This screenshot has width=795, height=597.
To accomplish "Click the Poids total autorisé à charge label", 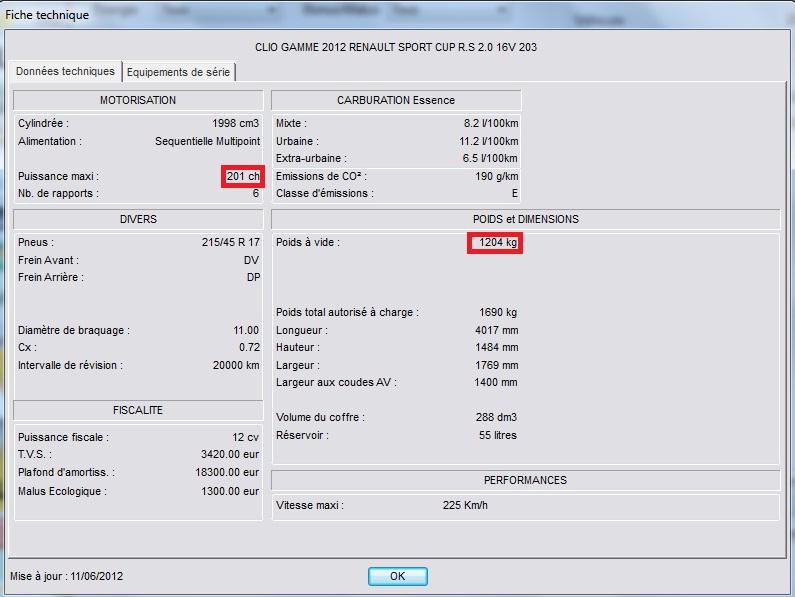I will point(347,312).
